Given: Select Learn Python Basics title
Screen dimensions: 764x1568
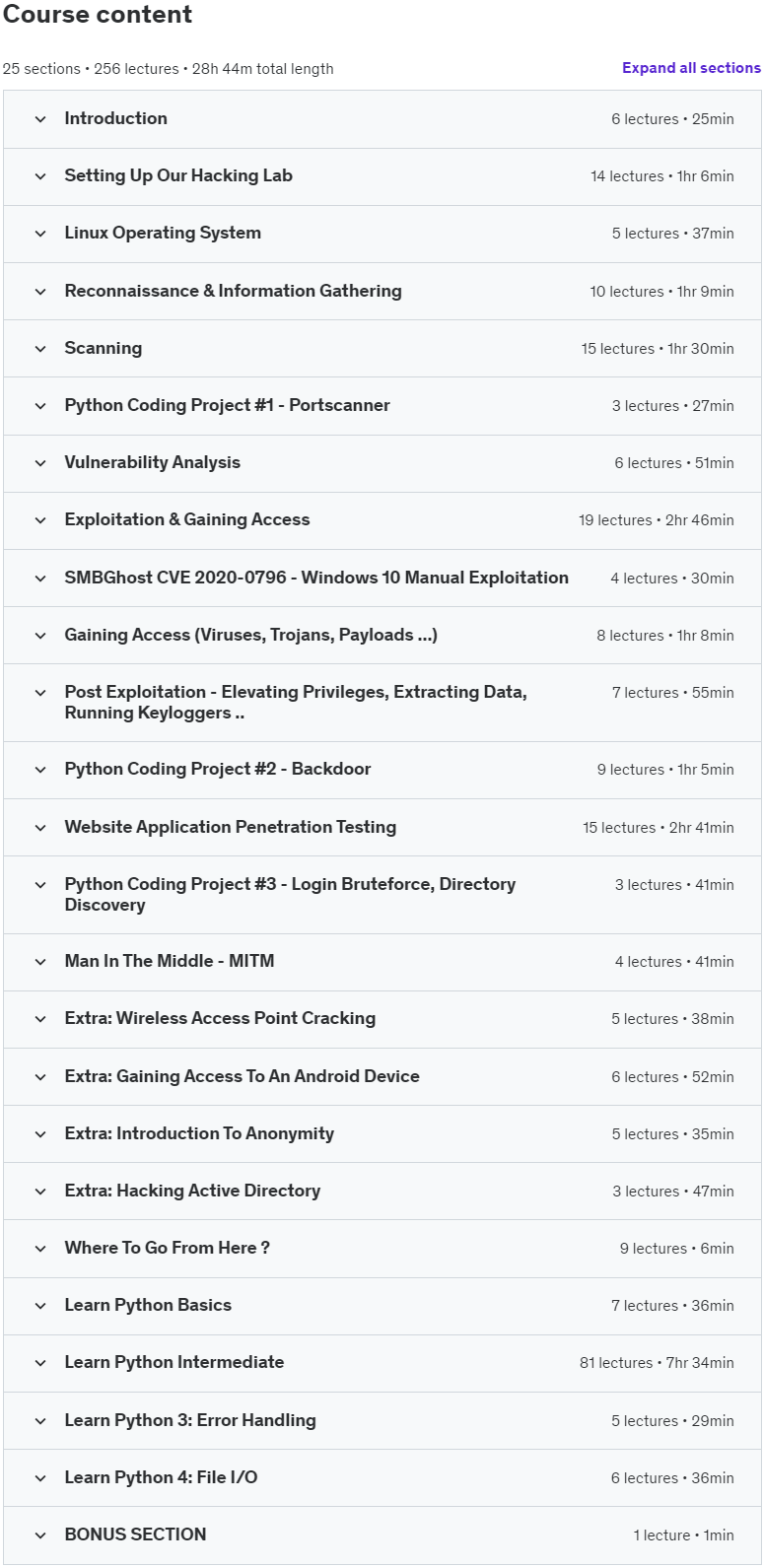Looking at the screenshot, I should coord(148,1305).
